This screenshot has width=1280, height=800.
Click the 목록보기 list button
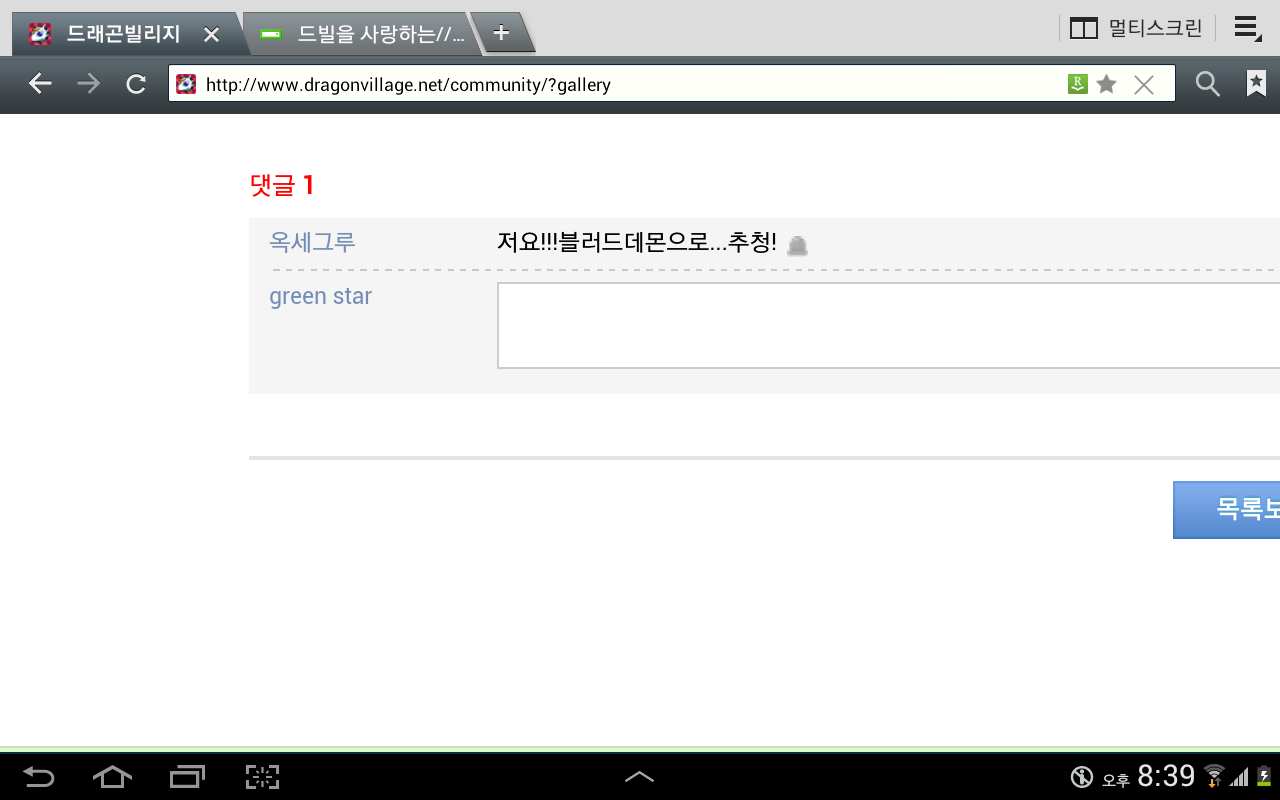click(x=1227, y=510)
